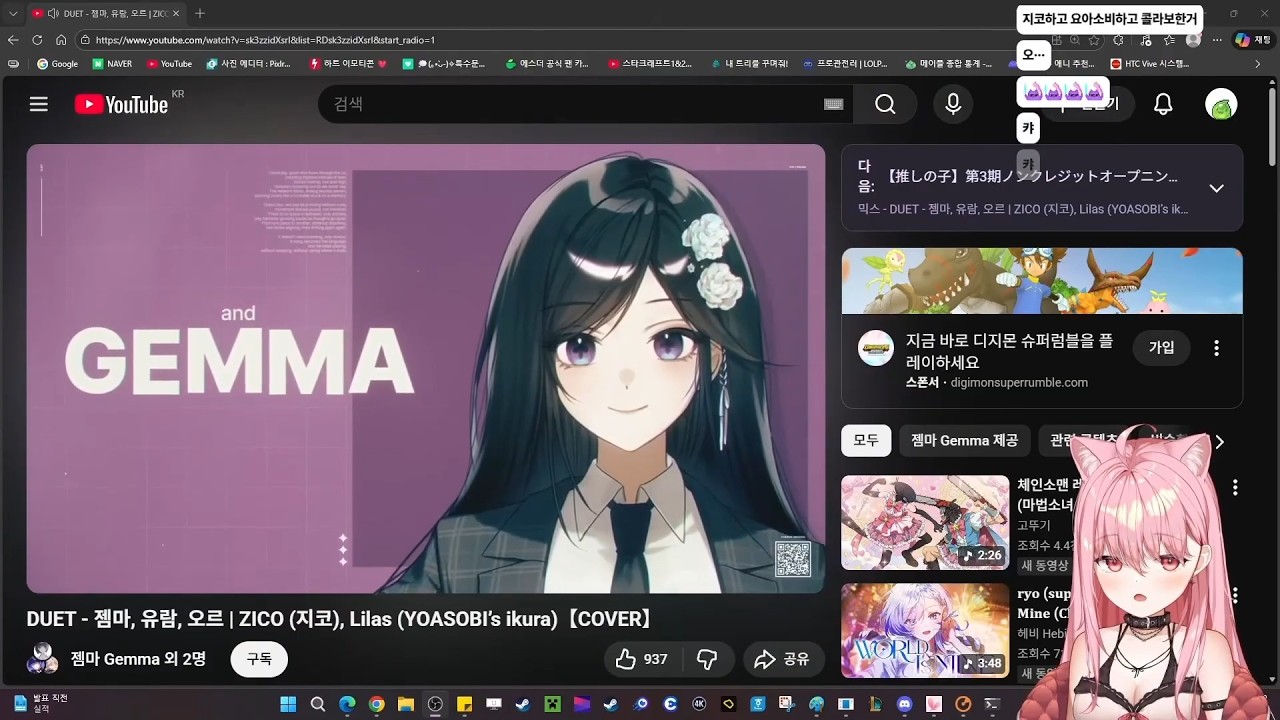Open Discord from the taskbar
Image resolution: width=1280 pixels, height=720 pixels.
pyautogui.click(x=905, y=704)
